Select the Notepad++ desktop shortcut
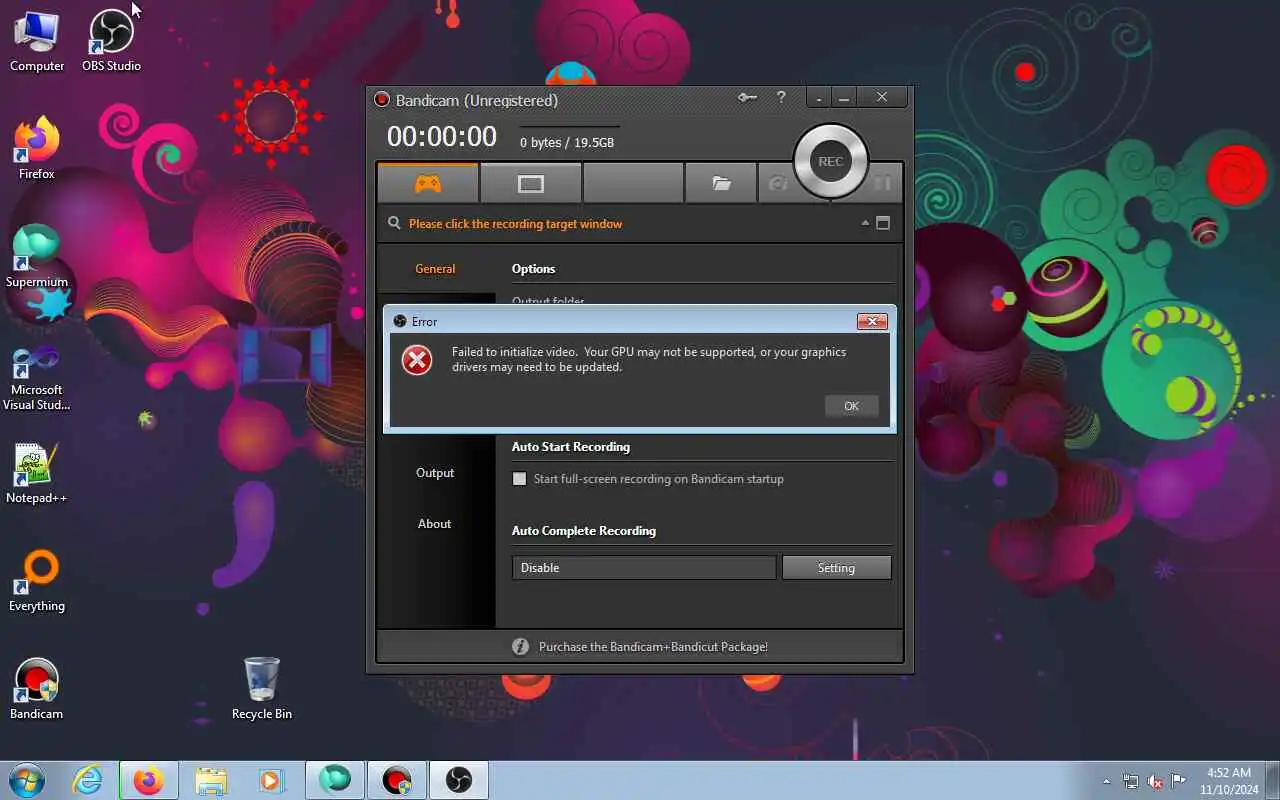 point(37,474)
